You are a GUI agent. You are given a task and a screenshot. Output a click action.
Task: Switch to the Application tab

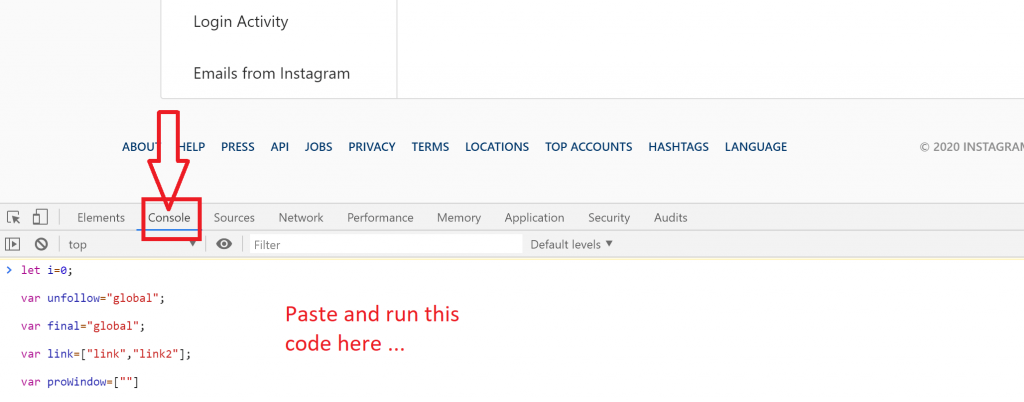(534, 217)
